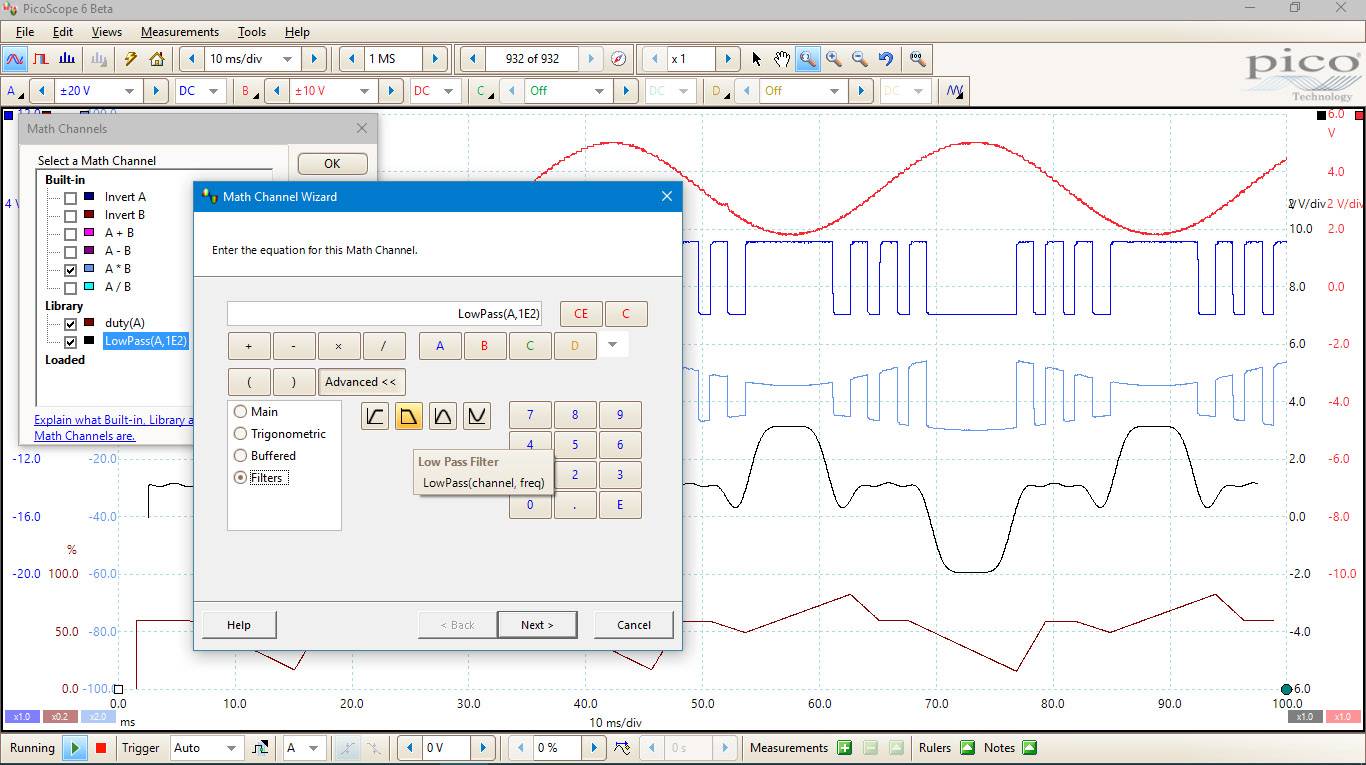
Task: Activate the zoom-in magnifier tool
Action: 834,59
